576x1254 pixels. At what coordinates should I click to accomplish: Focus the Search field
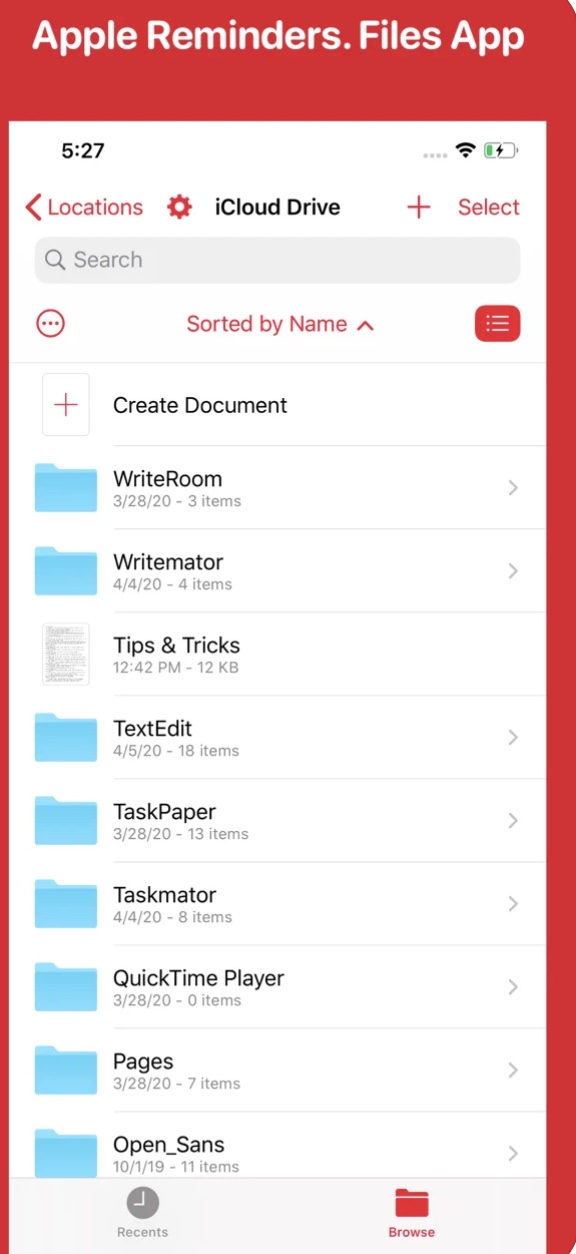[277, 260]
